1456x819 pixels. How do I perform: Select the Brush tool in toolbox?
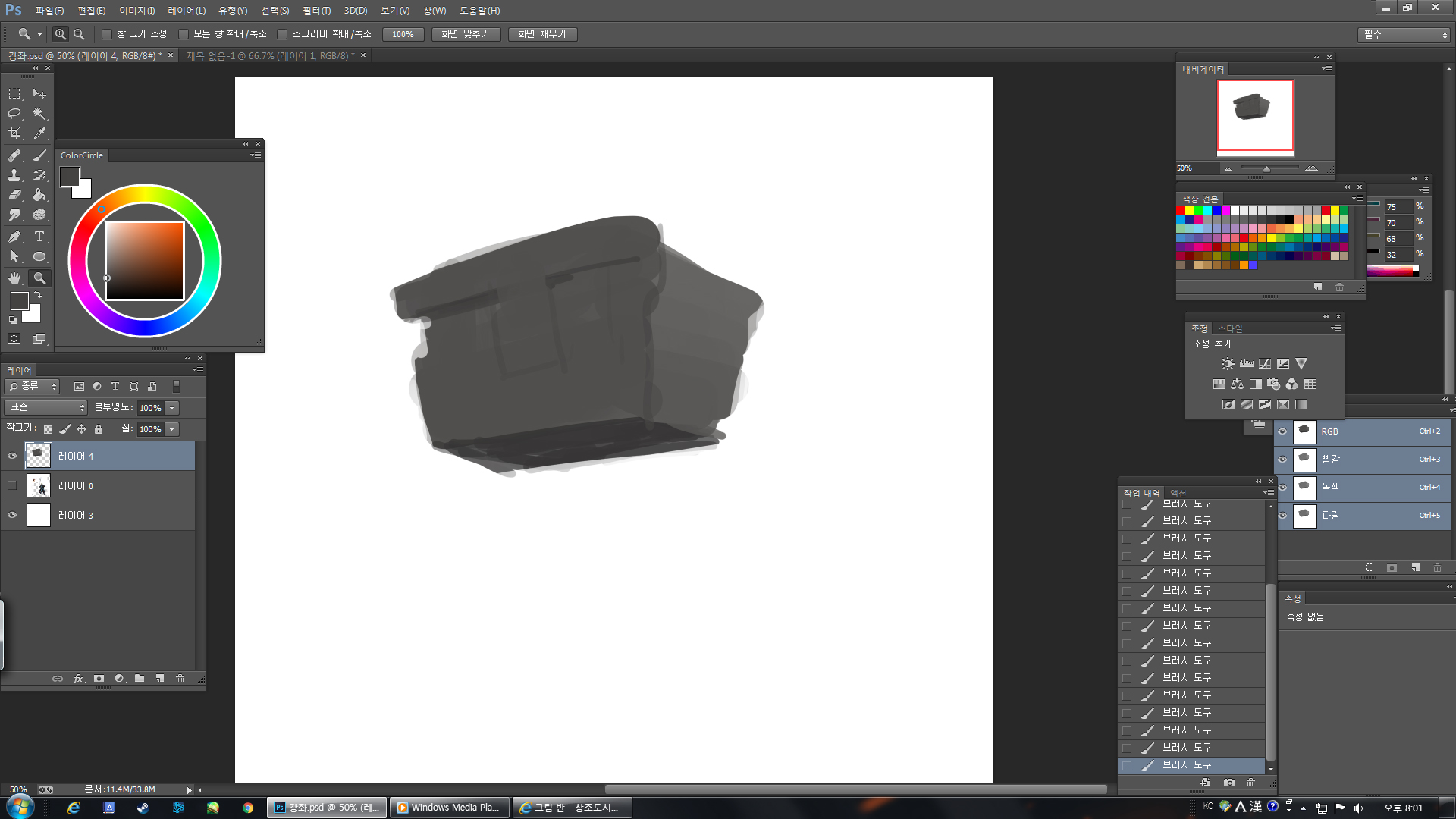[x=39, y=155]
